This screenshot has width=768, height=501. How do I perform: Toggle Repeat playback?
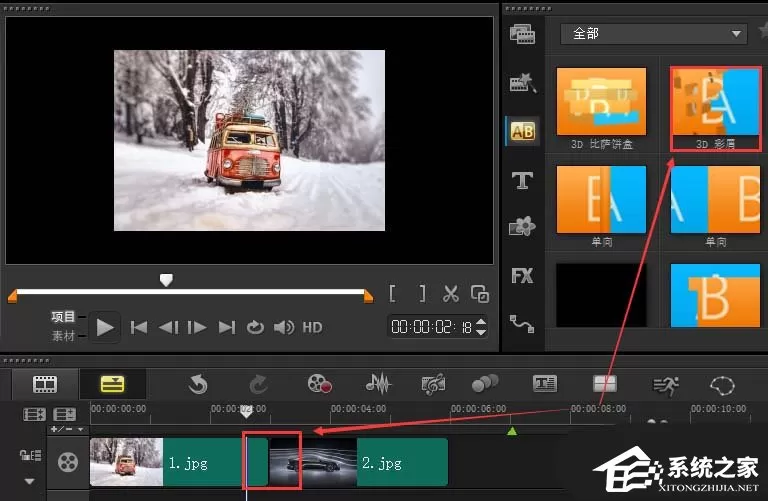coord(255,327)
